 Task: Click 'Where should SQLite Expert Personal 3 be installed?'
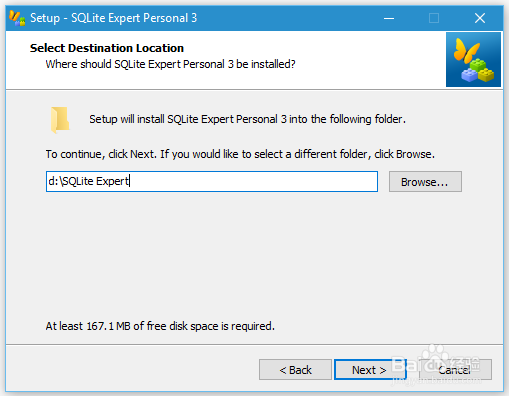[x=170, y=64]
